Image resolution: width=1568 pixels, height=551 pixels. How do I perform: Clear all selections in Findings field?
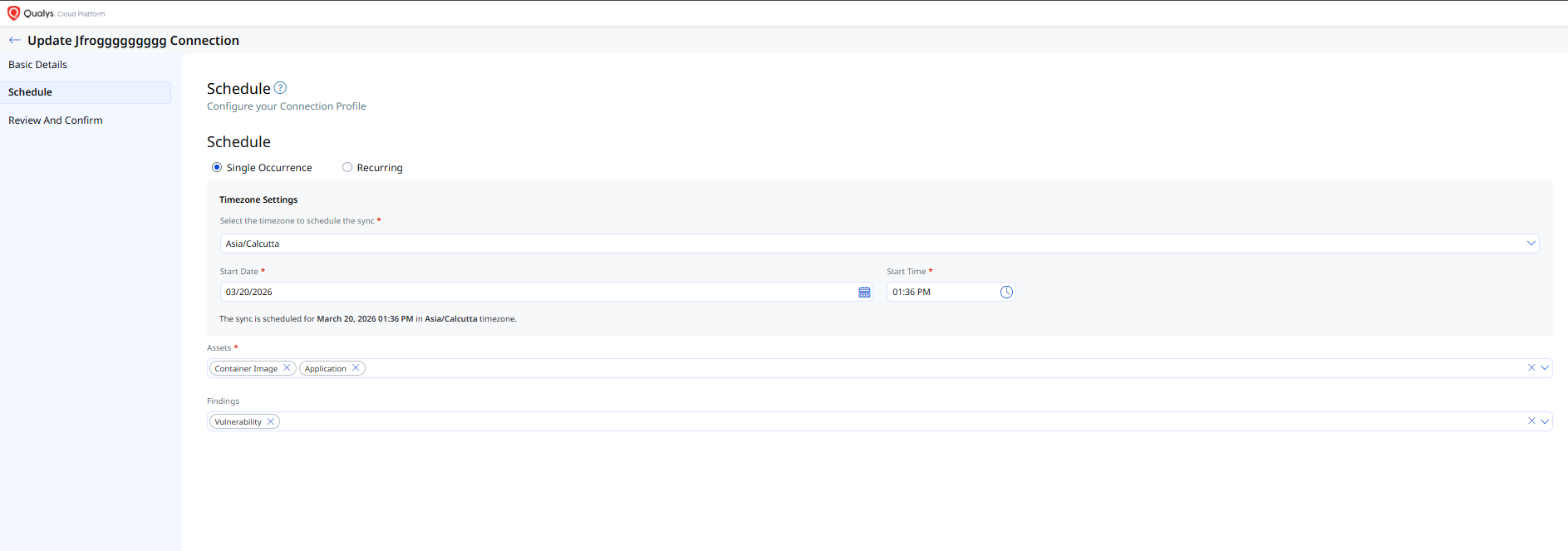click(x=1531, y=421)
